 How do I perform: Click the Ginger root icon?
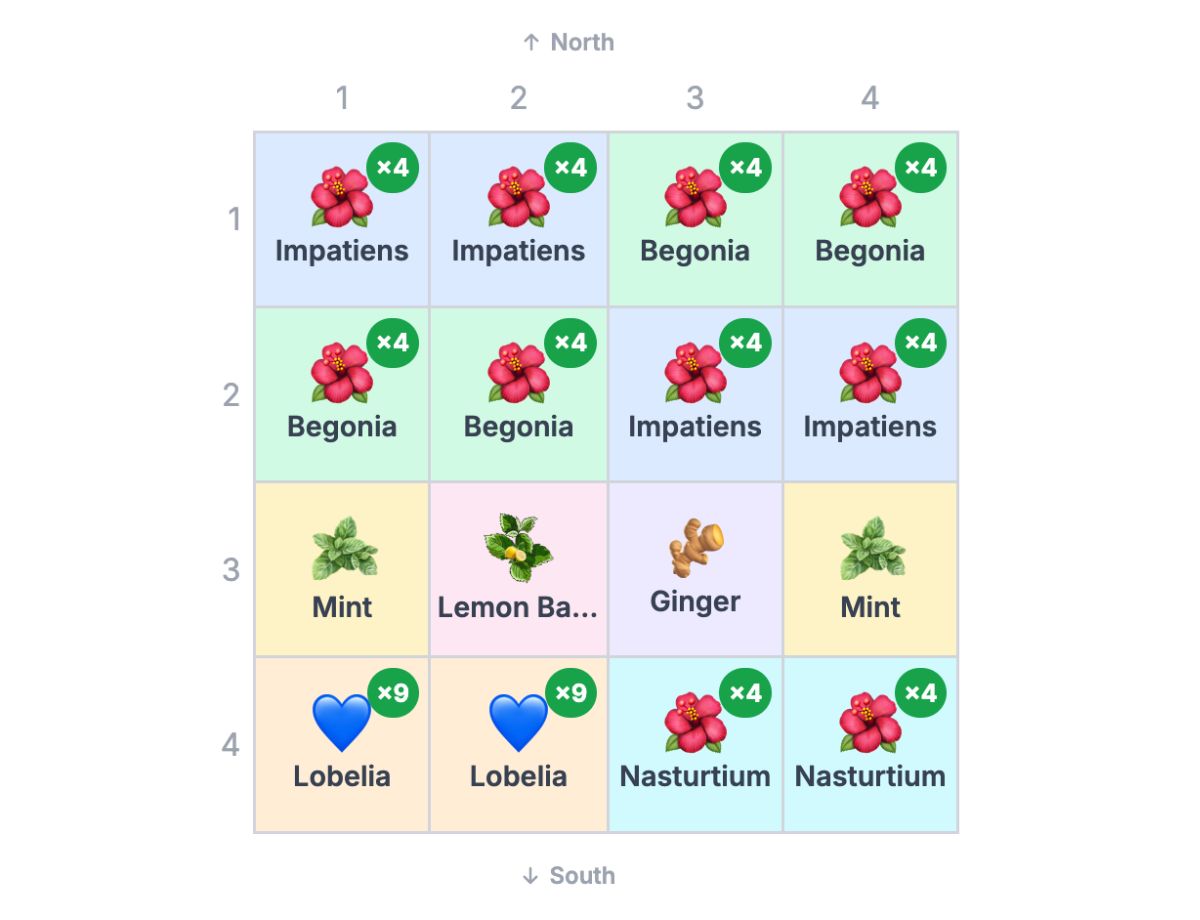pyautogui.click(x=695, y=546)
